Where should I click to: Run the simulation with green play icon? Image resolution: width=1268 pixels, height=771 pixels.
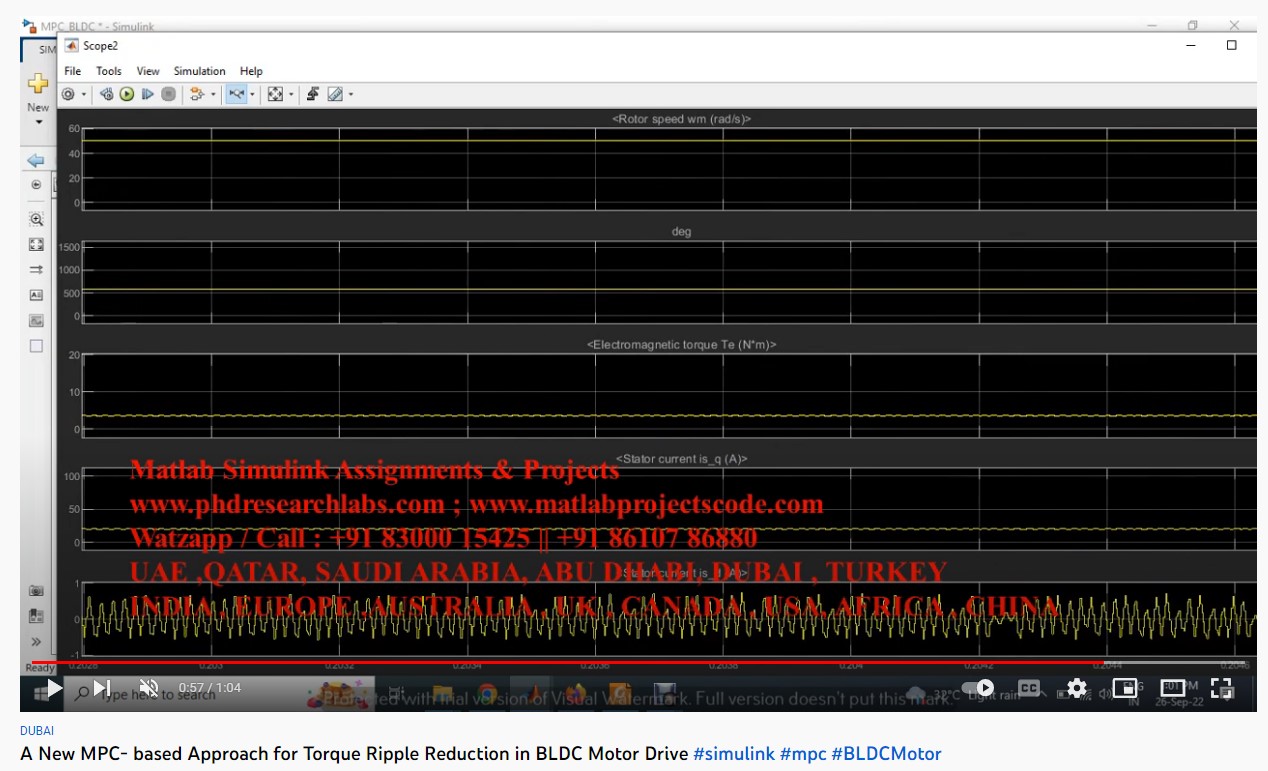click(x=127, y=94)
